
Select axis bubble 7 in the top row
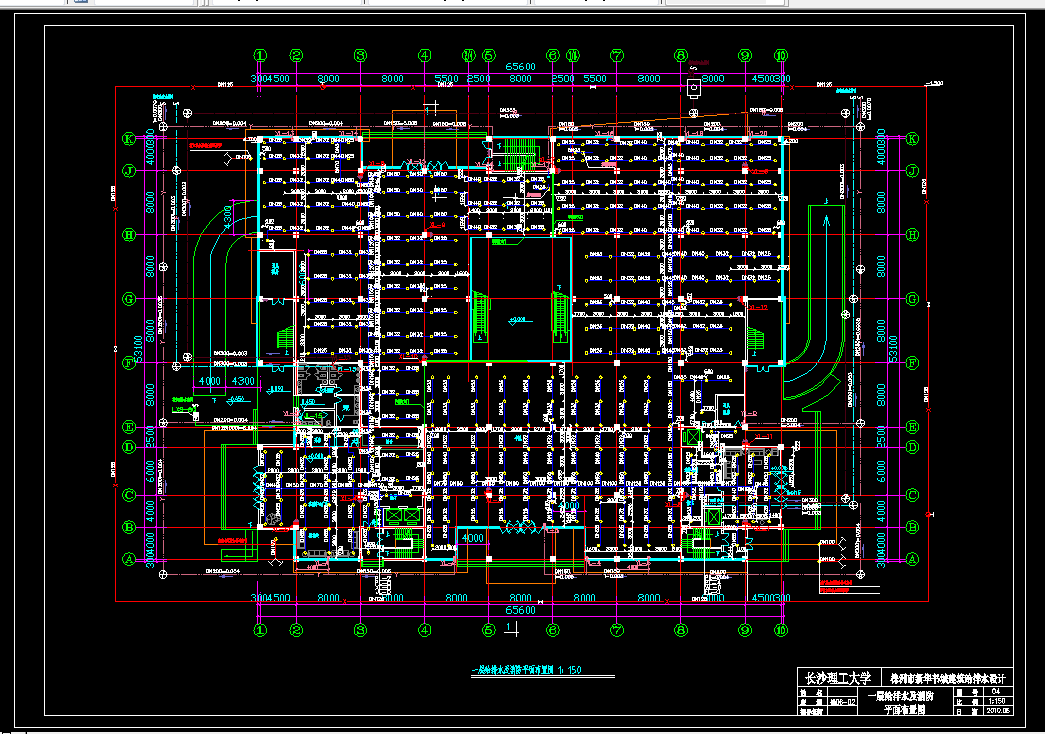pos(617,55)
